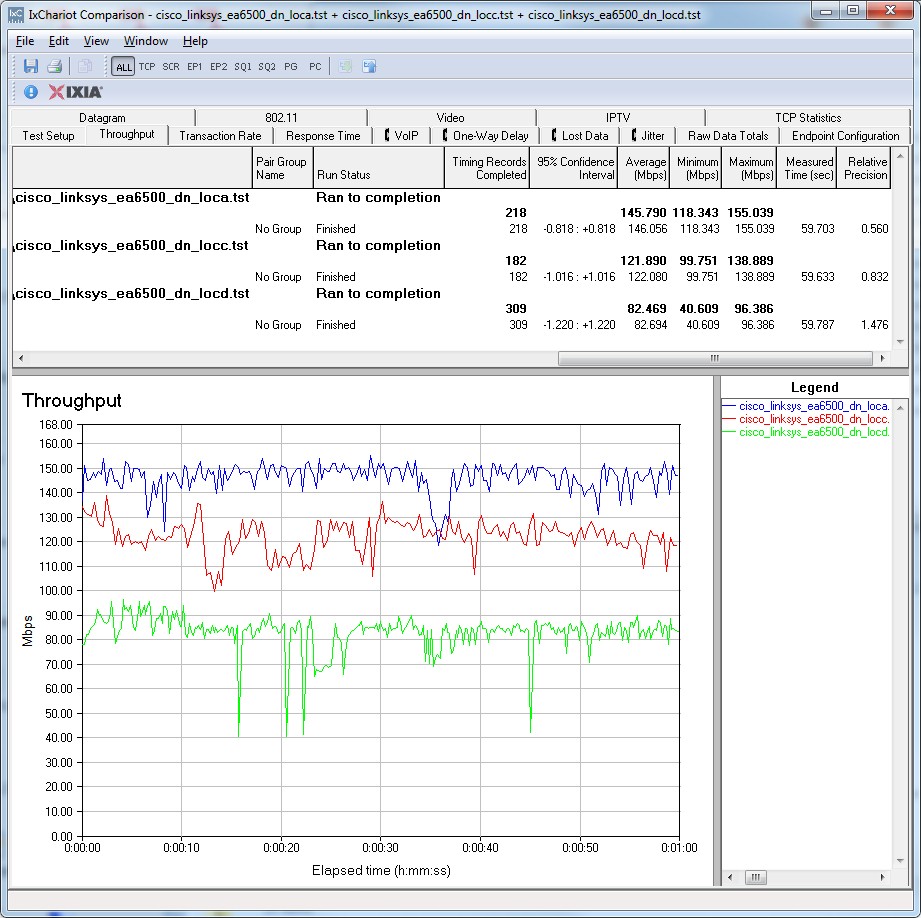Open the Lost Data tab
This screenshot has height=918, width=921.
580,136
